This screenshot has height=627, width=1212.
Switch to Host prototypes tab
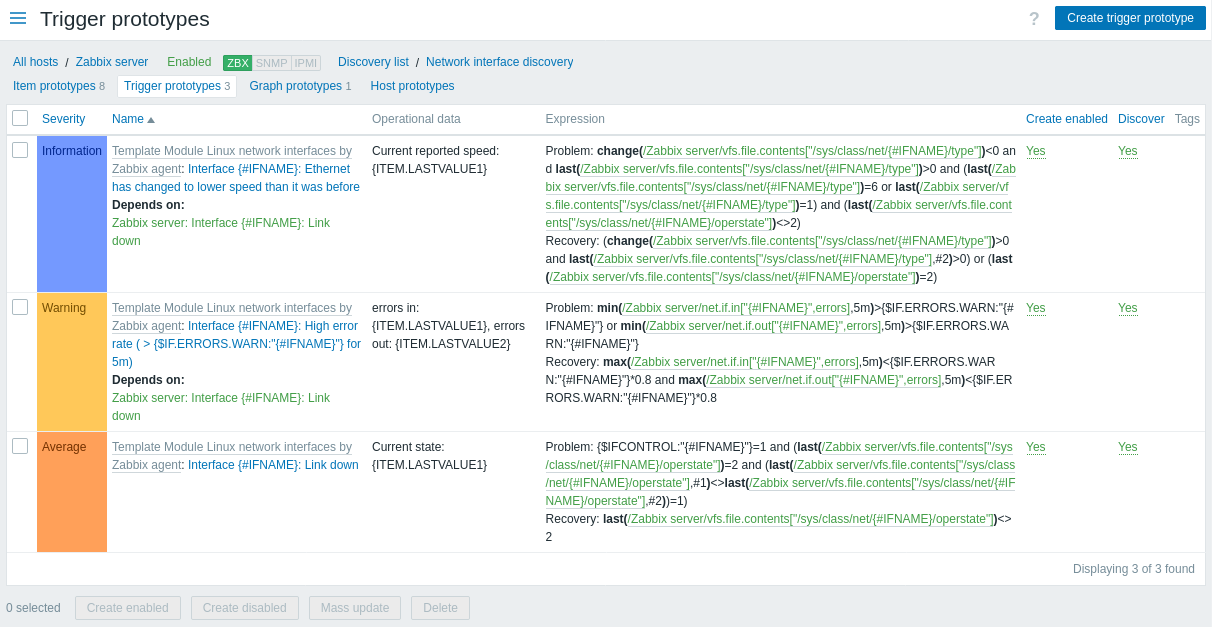[x=412, y=86]
